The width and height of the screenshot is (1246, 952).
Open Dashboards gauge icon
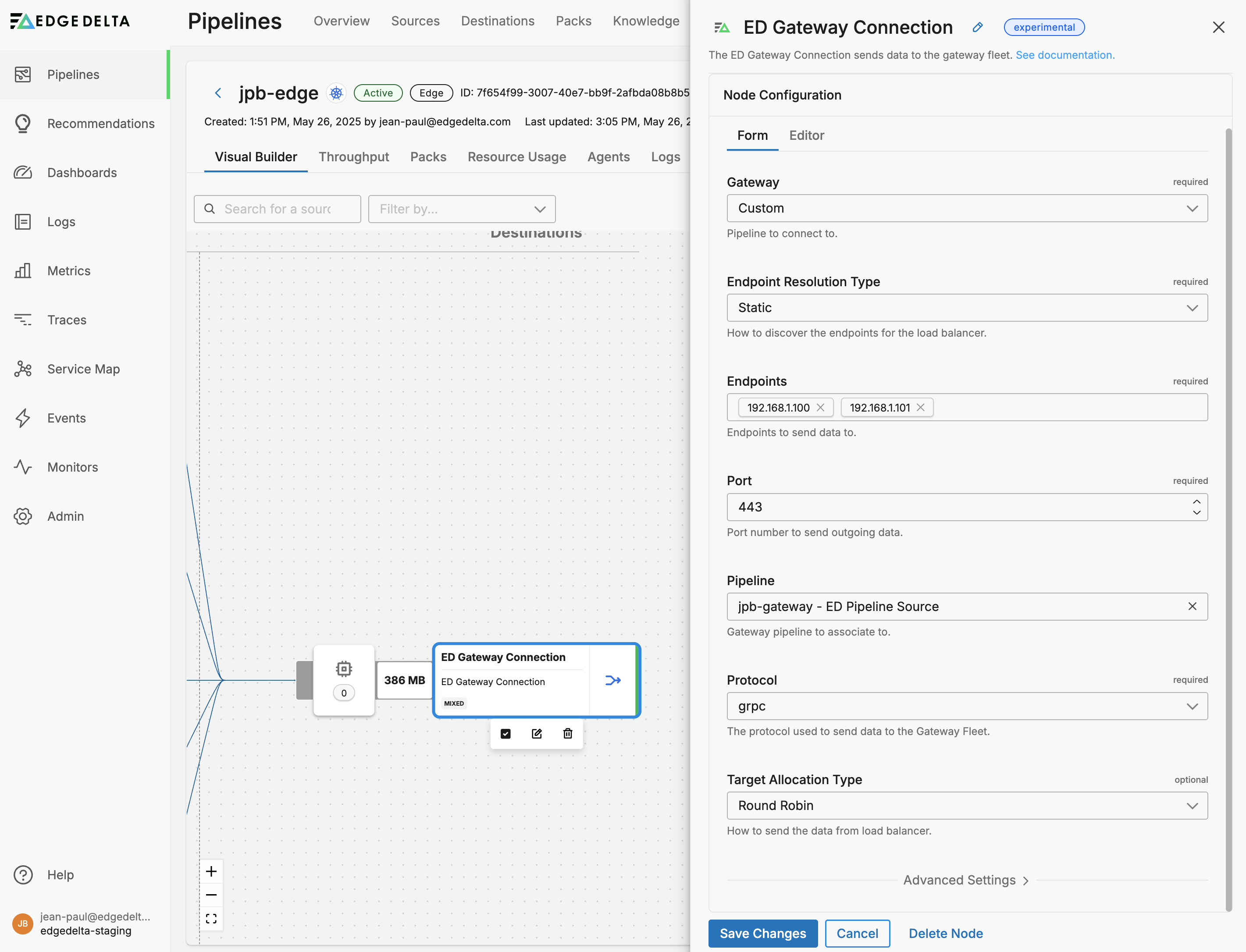(23, 172)
